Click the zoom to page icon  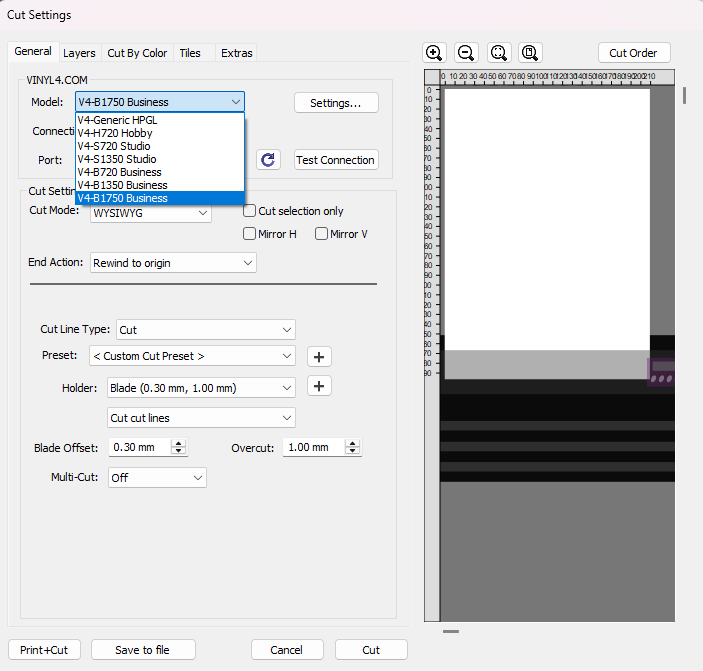530,53
